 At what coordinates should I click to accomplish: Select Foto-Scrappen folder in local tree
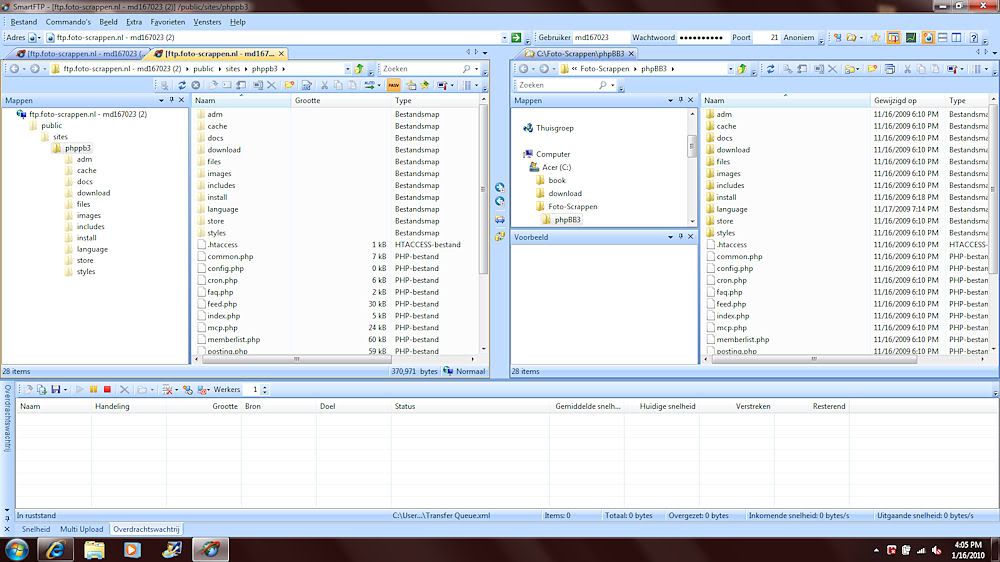coord(572,207)
